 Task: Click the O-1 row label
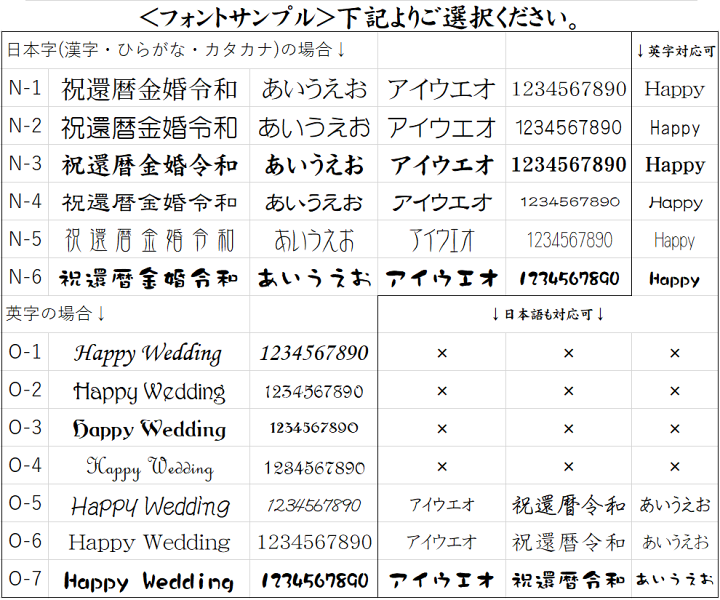coord(25,352)
